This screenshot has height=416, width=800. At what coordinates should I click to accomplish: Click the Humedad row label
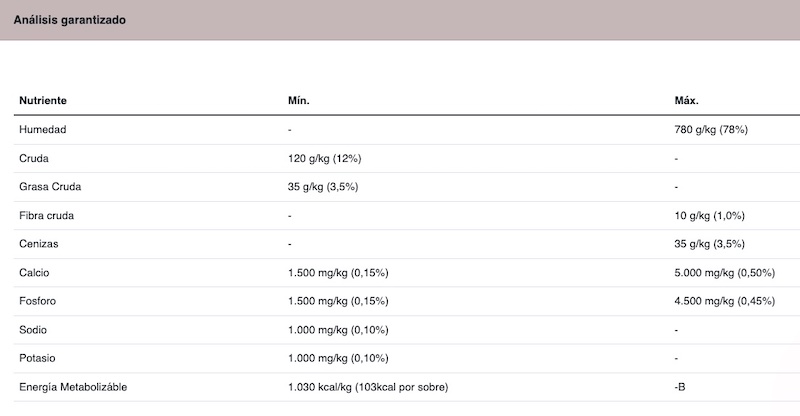[x=43, y=130]
